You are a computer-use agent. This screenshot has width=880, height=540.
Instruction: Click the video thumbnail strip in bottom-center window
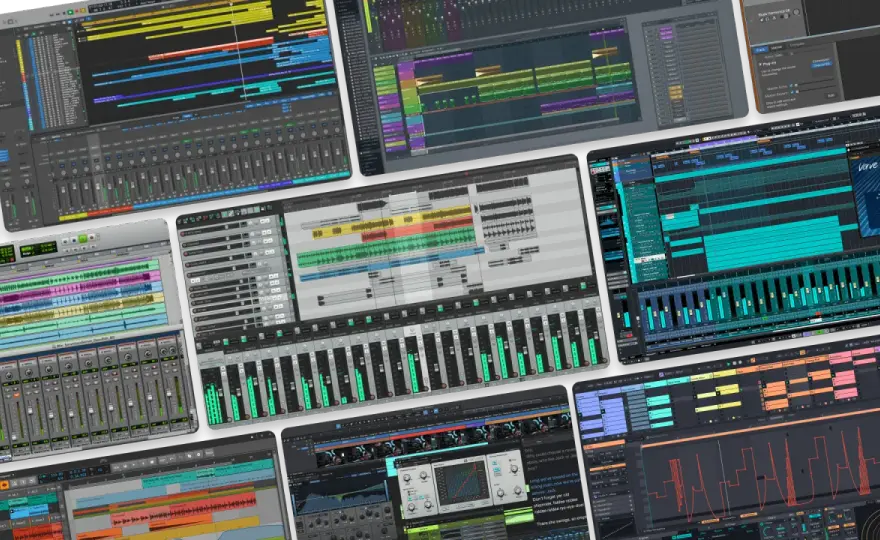pyautogui.click(x=443, y=441)
